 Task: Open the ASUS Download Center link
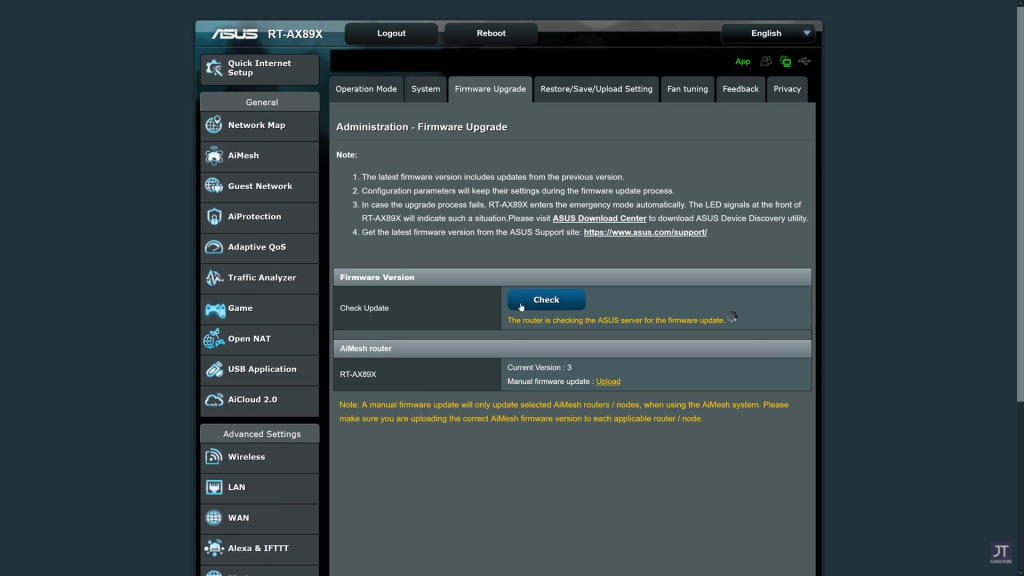tap(600, 218)
